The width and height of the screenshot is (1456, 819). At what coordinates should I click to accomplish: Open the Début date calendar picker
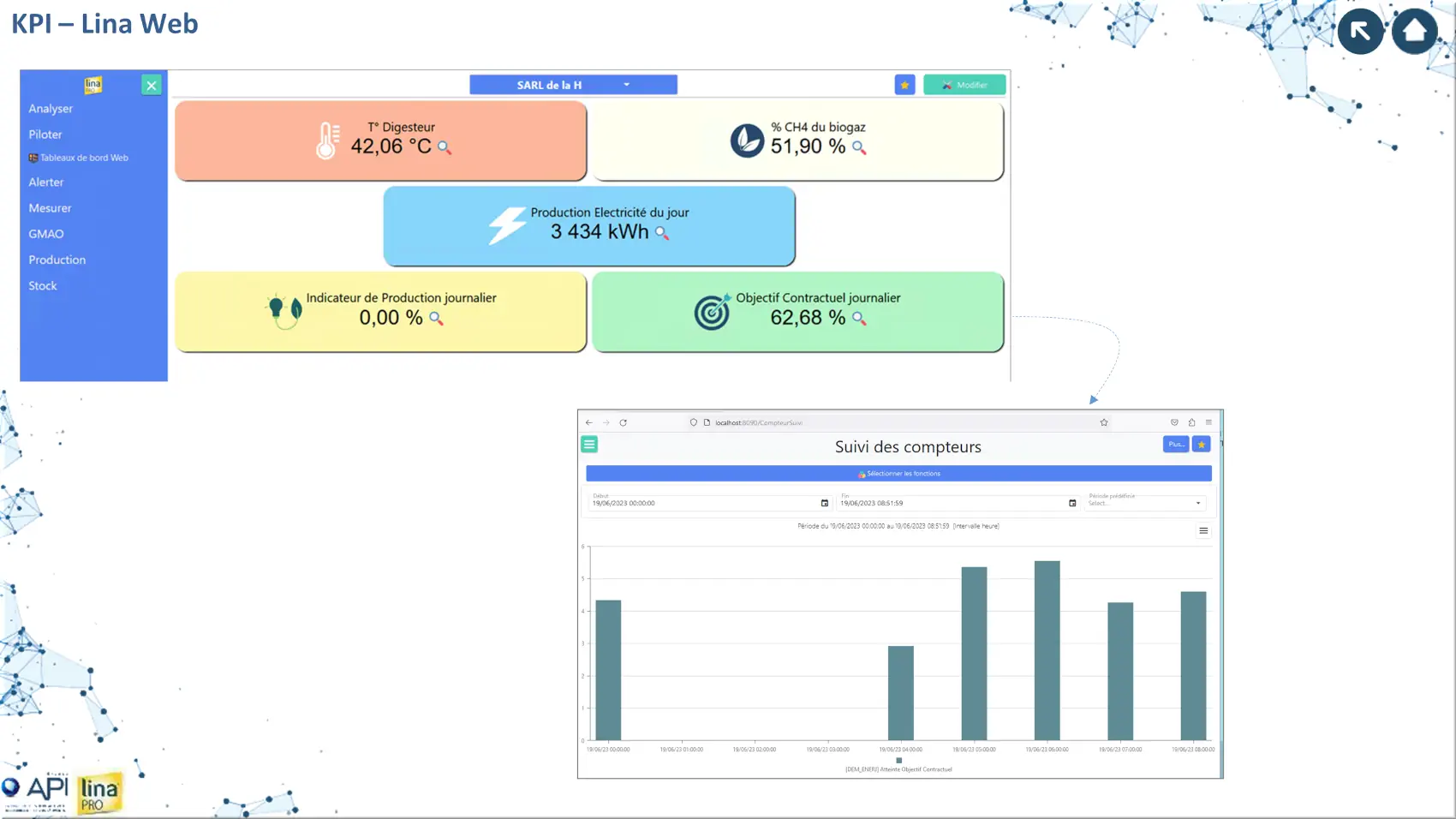point(824,503)
